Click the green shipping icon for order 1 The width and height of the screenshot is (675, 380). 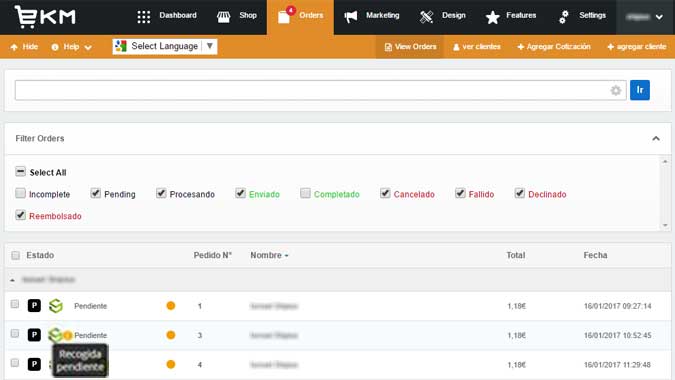point(56,306)
